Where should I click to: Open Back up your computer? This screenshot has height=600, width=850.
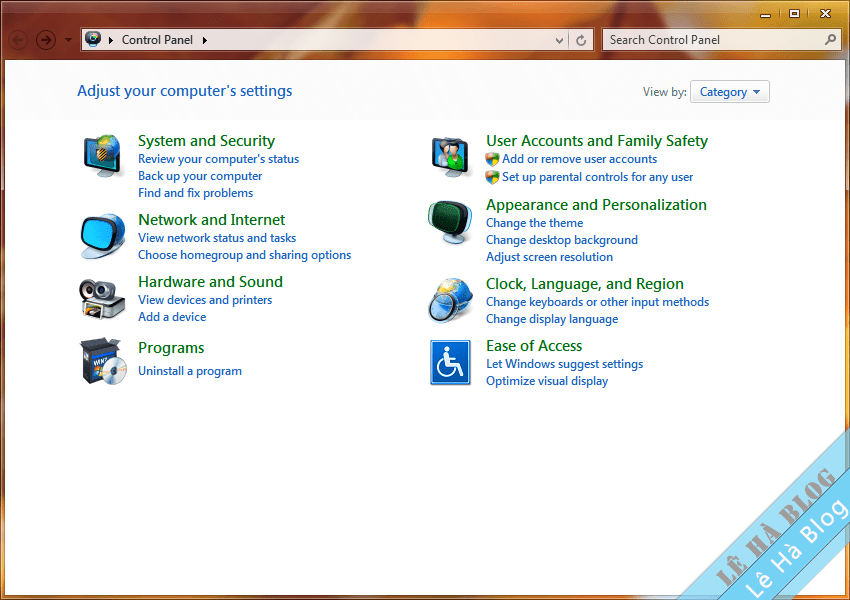point(200,176)
